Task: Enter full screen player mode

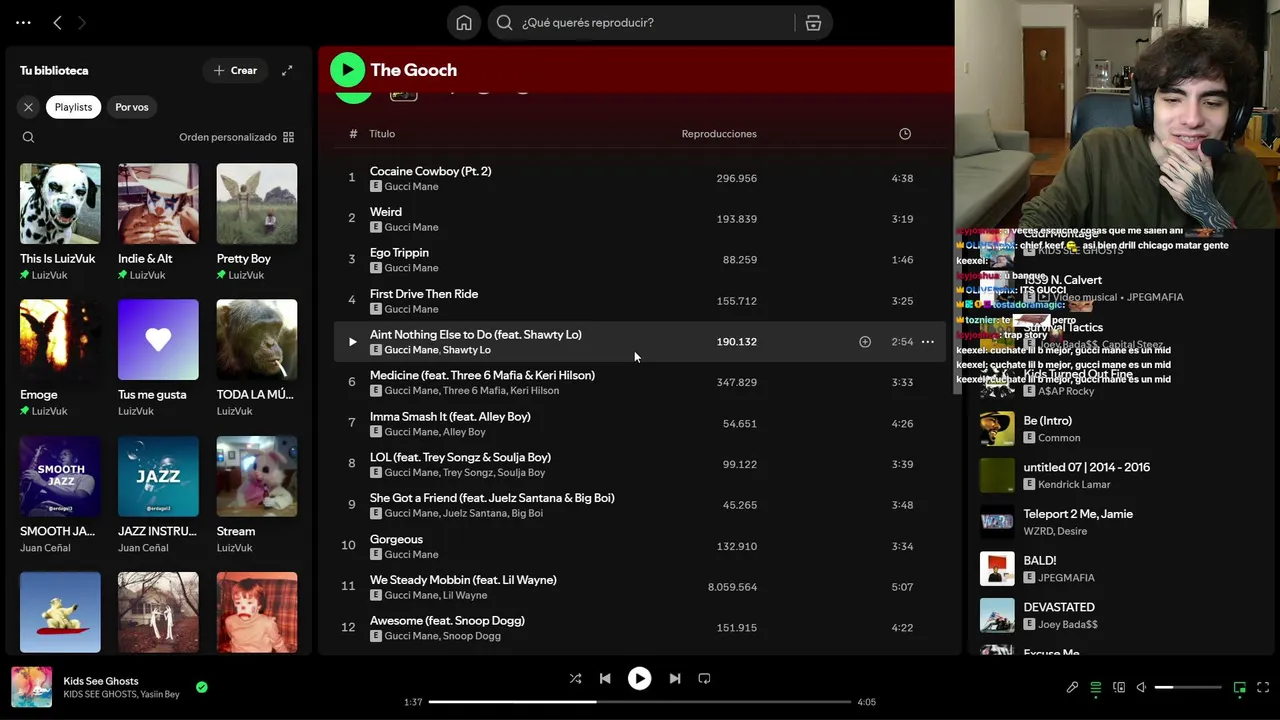Action: 1263,688
